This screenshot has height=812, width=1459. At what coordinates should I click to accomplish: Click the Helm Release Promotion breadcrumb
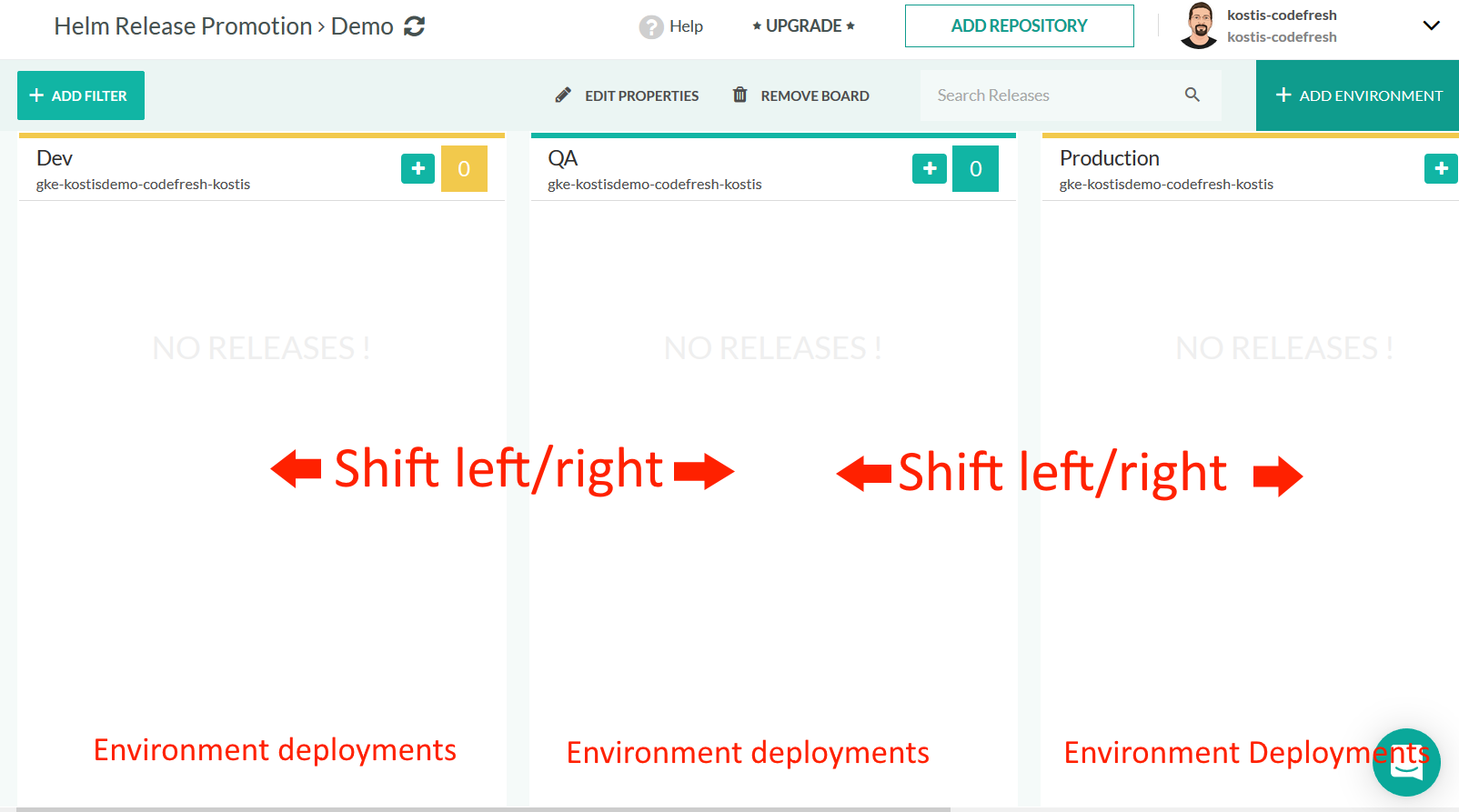tap(183, 26)
